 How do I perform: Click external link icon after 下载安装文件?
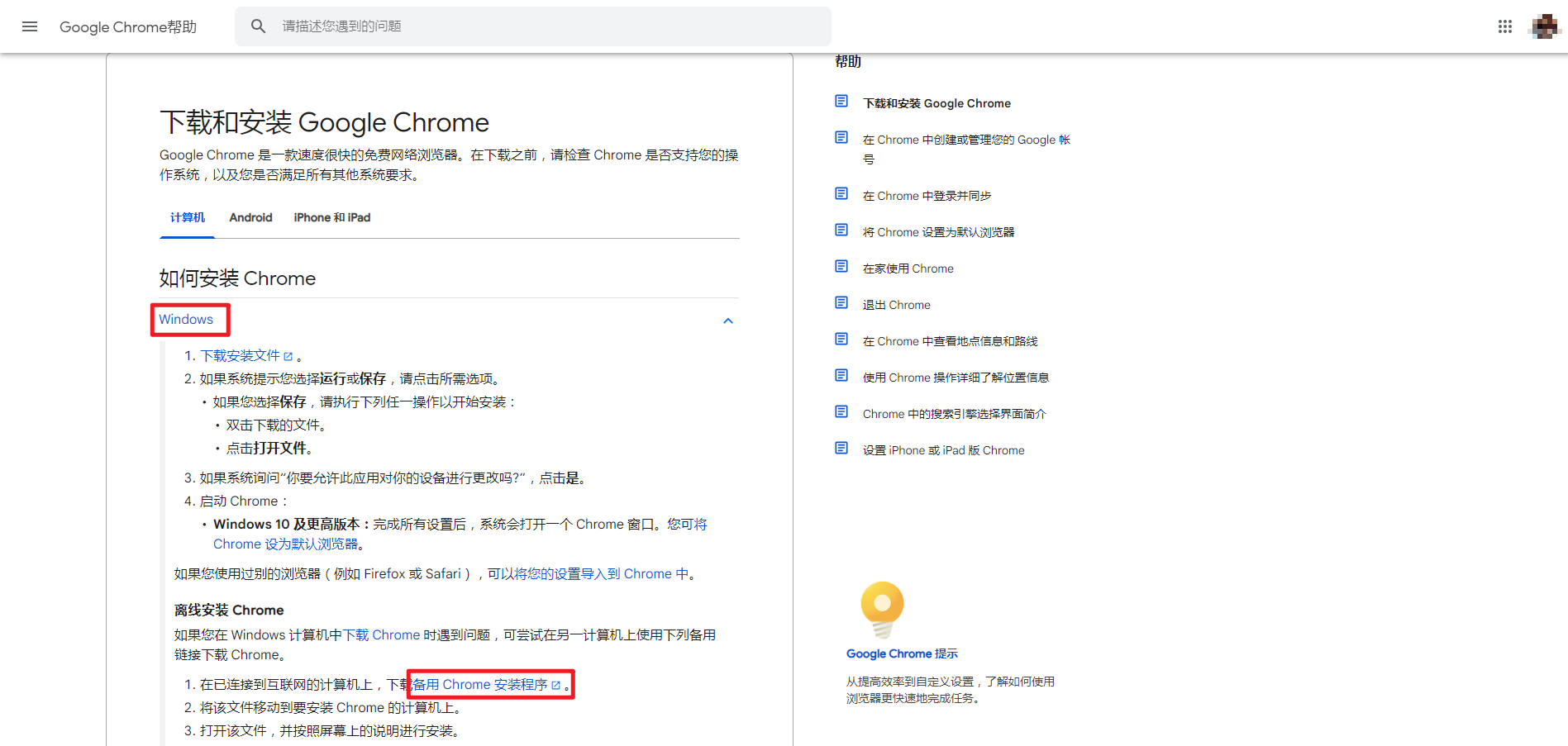288,356
